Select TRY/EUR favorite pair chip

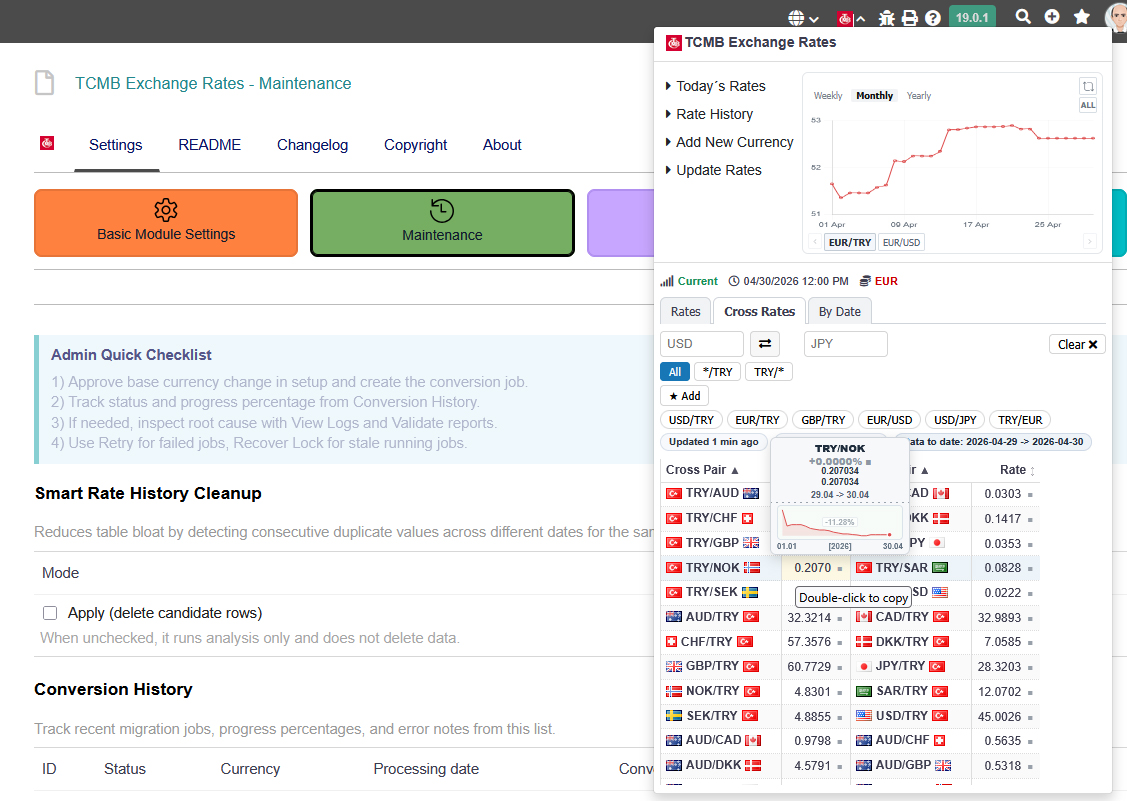click(x=1020, y=420)
